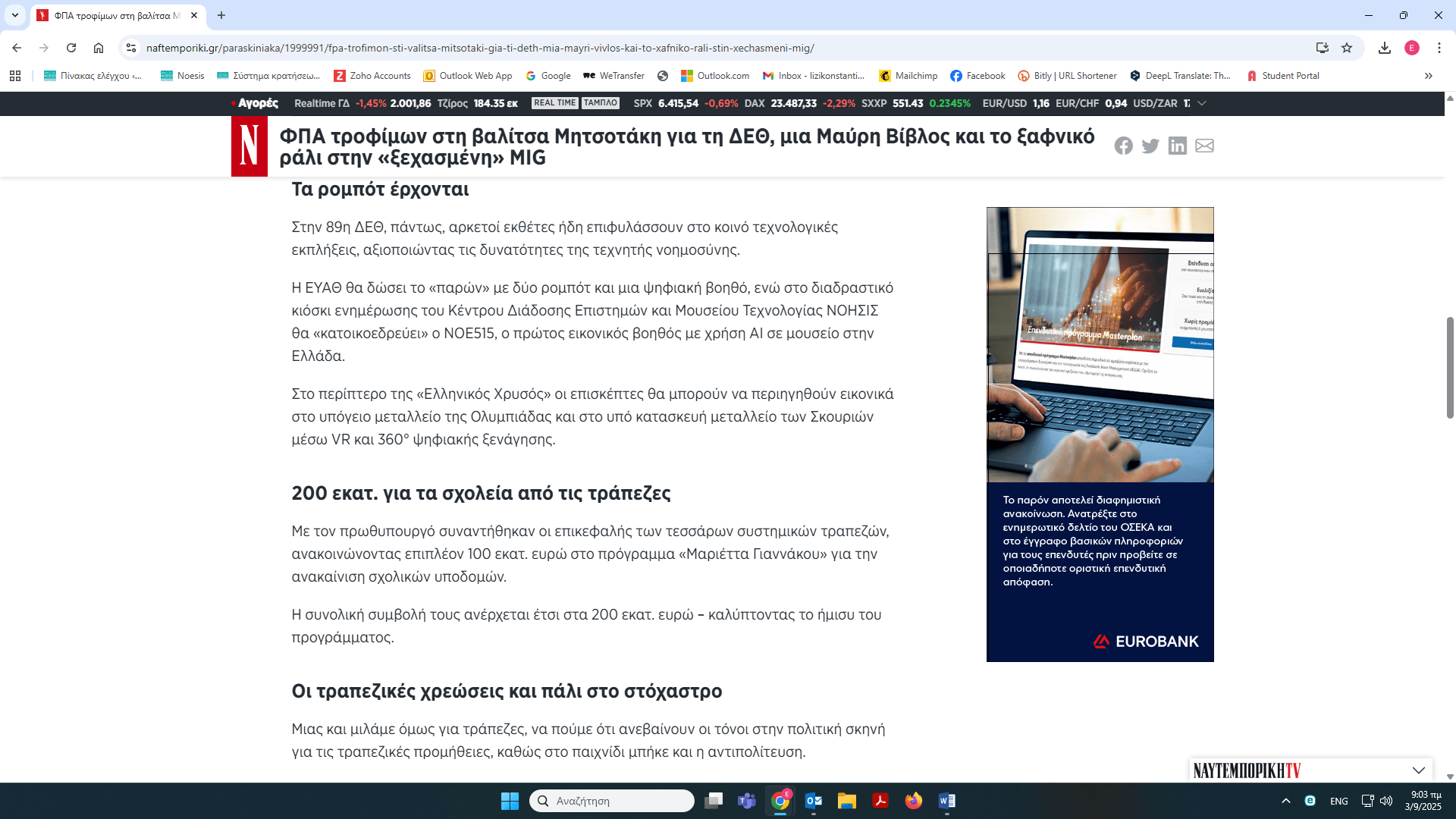Open DeepL Translate bookmark
This screenshot has width=1456, height=819.
[1180, 76]
